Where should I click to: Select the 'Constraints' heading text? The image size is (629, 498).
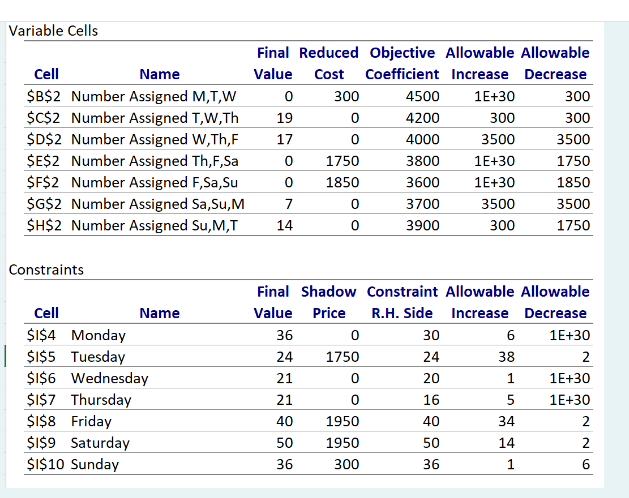(x=46, y=270)
